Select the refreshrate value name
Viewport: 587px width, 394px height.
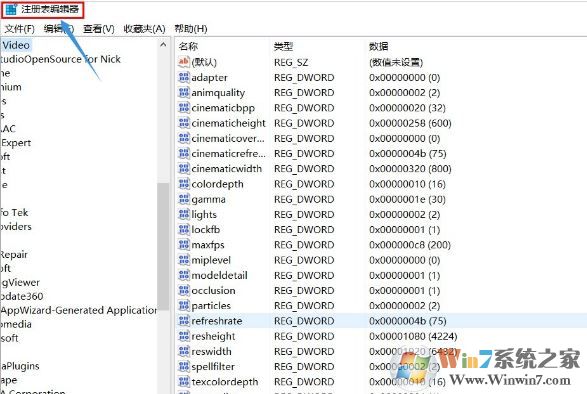click(216, 321)
